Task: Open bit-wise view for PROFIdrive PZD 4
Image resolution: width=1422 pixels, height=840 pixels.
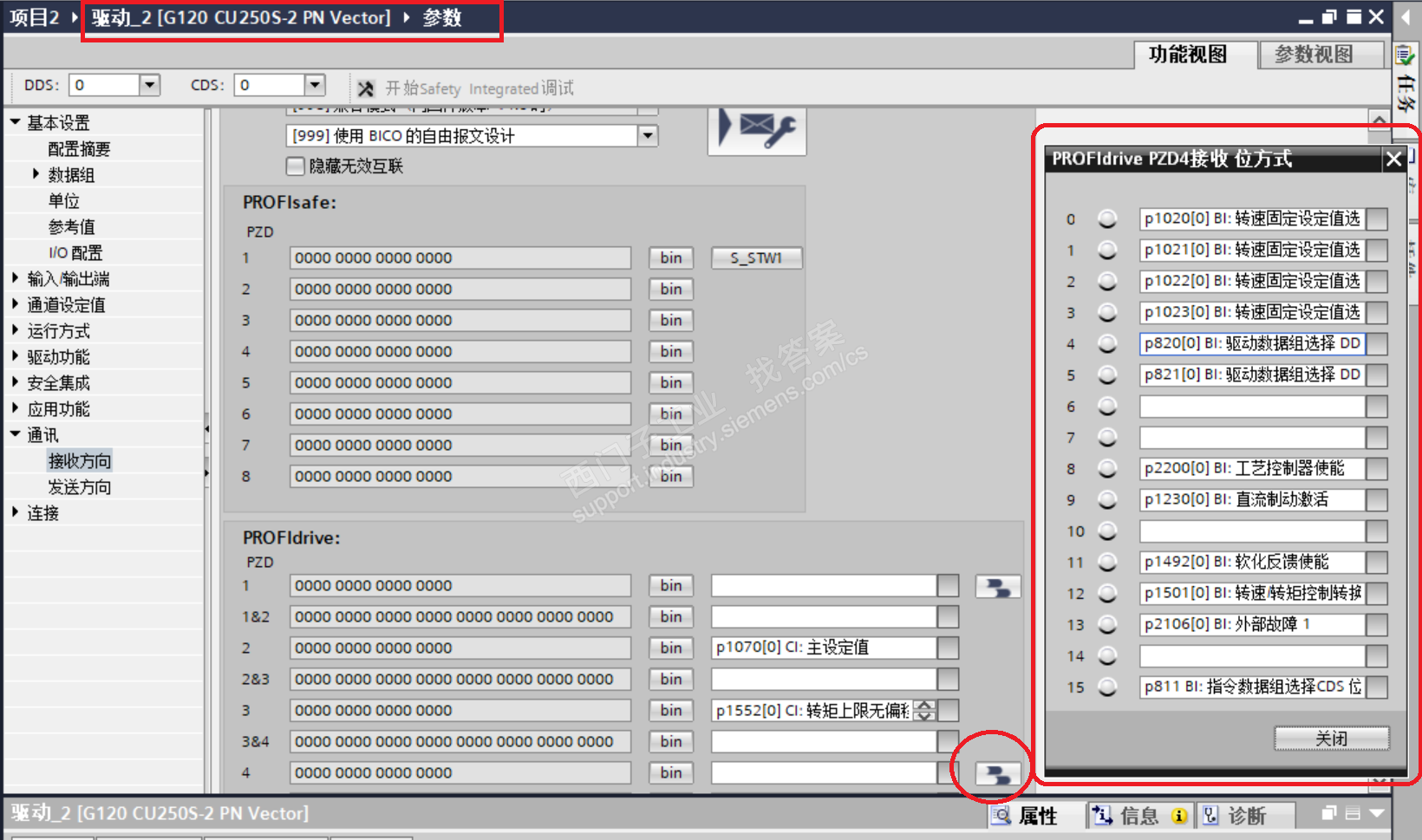Action: click(998, 773)
